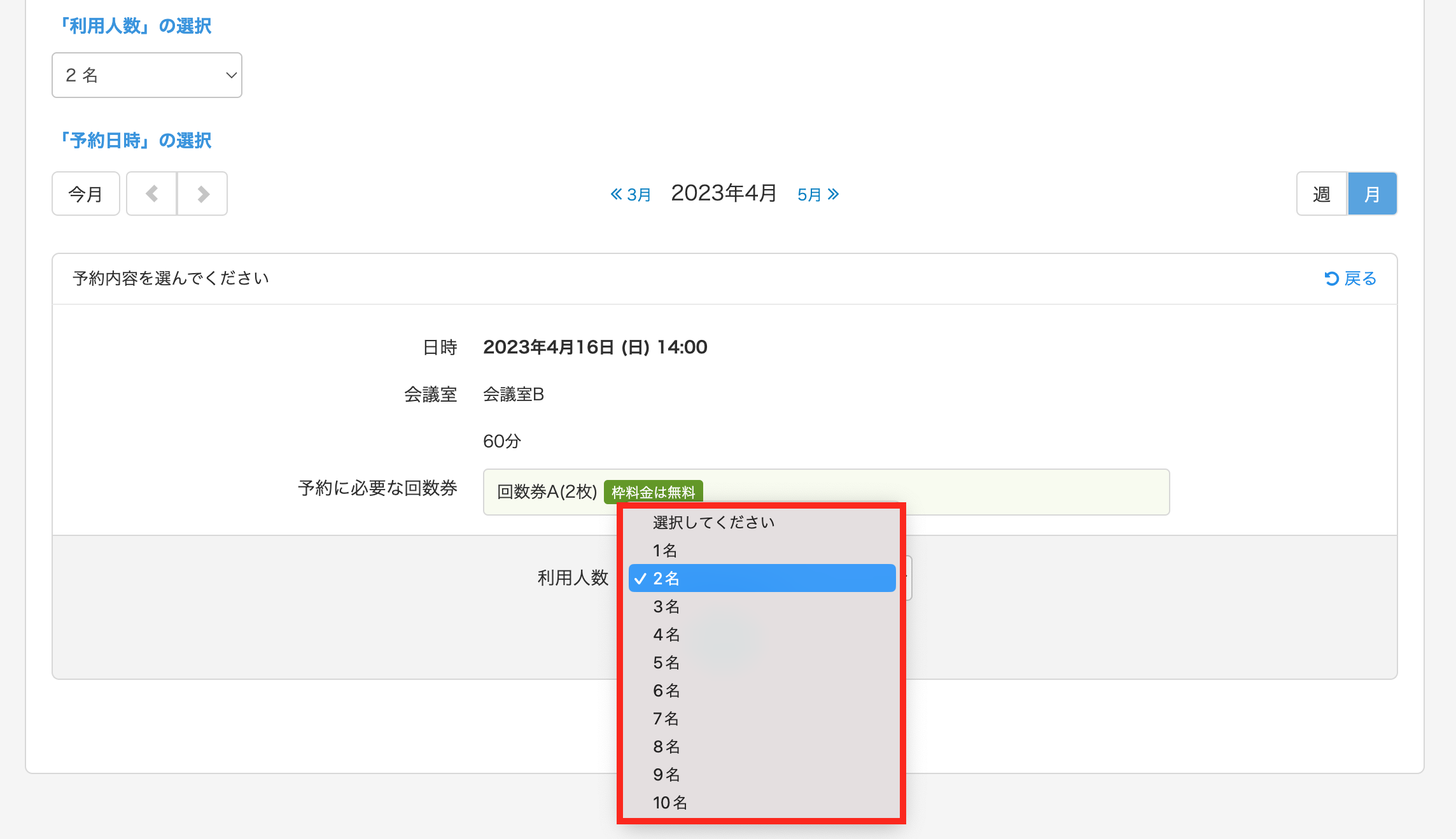1456x839 pixels.
Task: Select 1名 in the dropdown list
Action: [665, 550]
